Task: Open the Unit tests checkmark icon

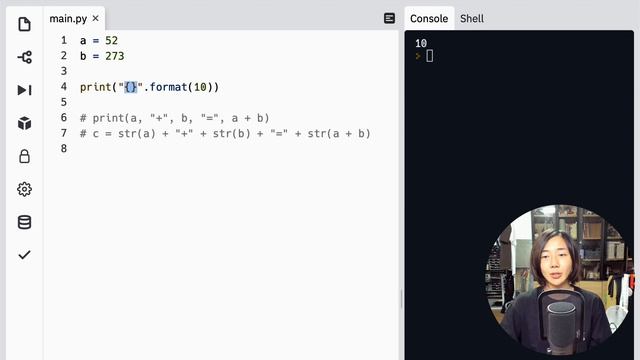Action: tap(24, 255)
